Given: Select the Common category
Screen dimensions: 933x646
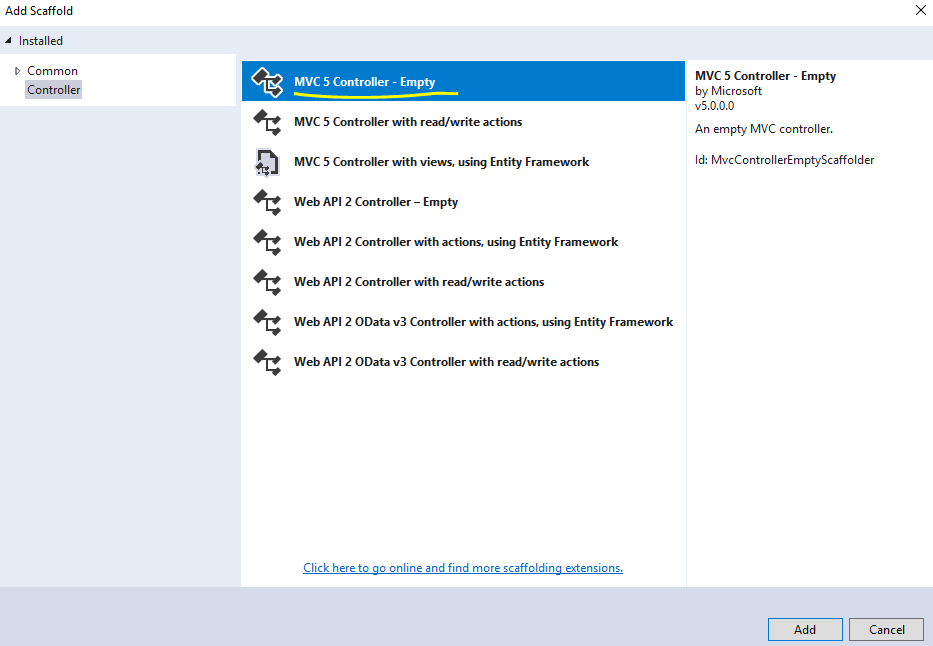Looking at the screenshot, I should coord(52,71).
